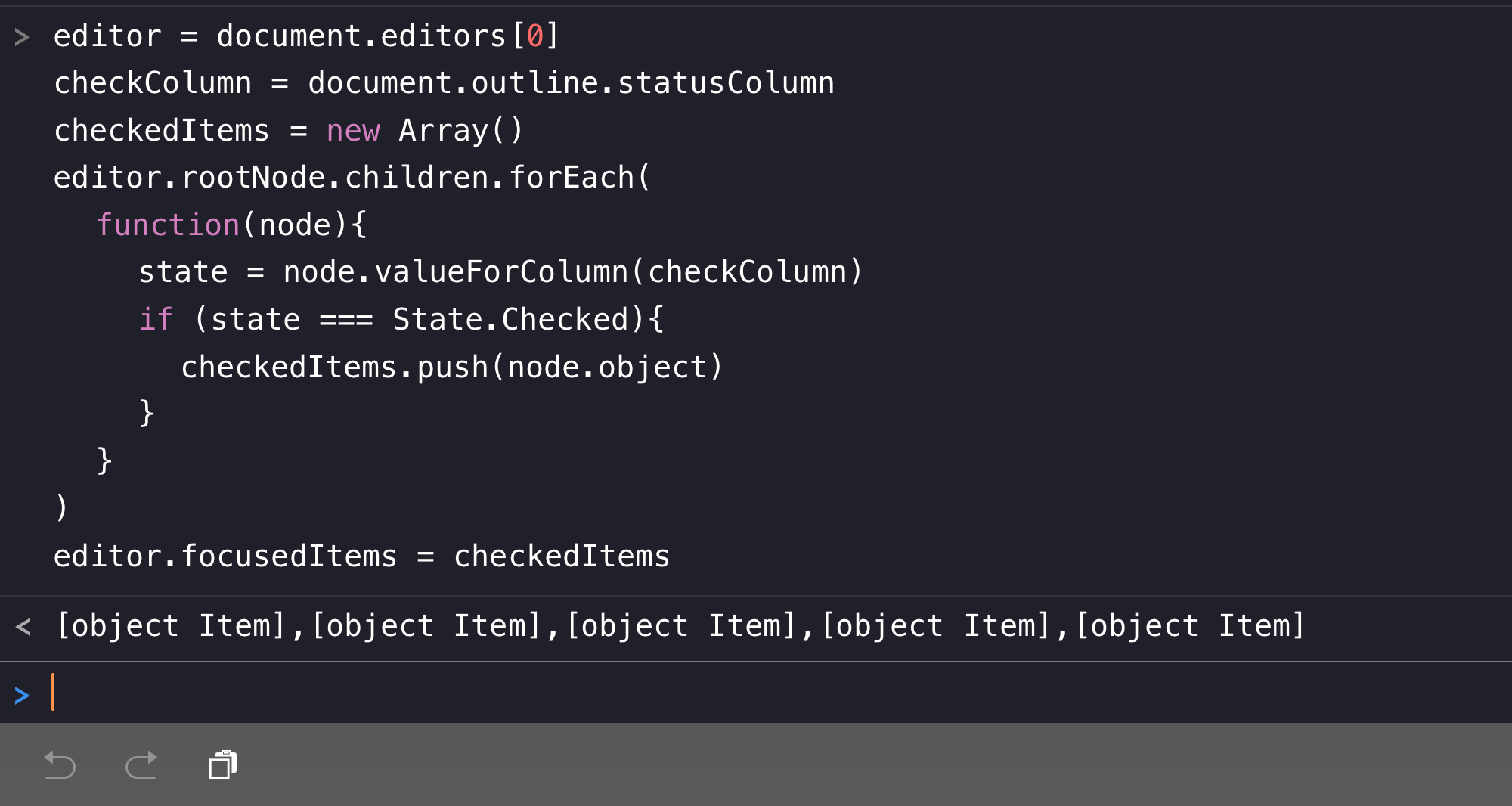Click the node.valueForColumn(checkColumn) call
The width and height of the screenshot is (1512, 806).
[x=572, y=272]
